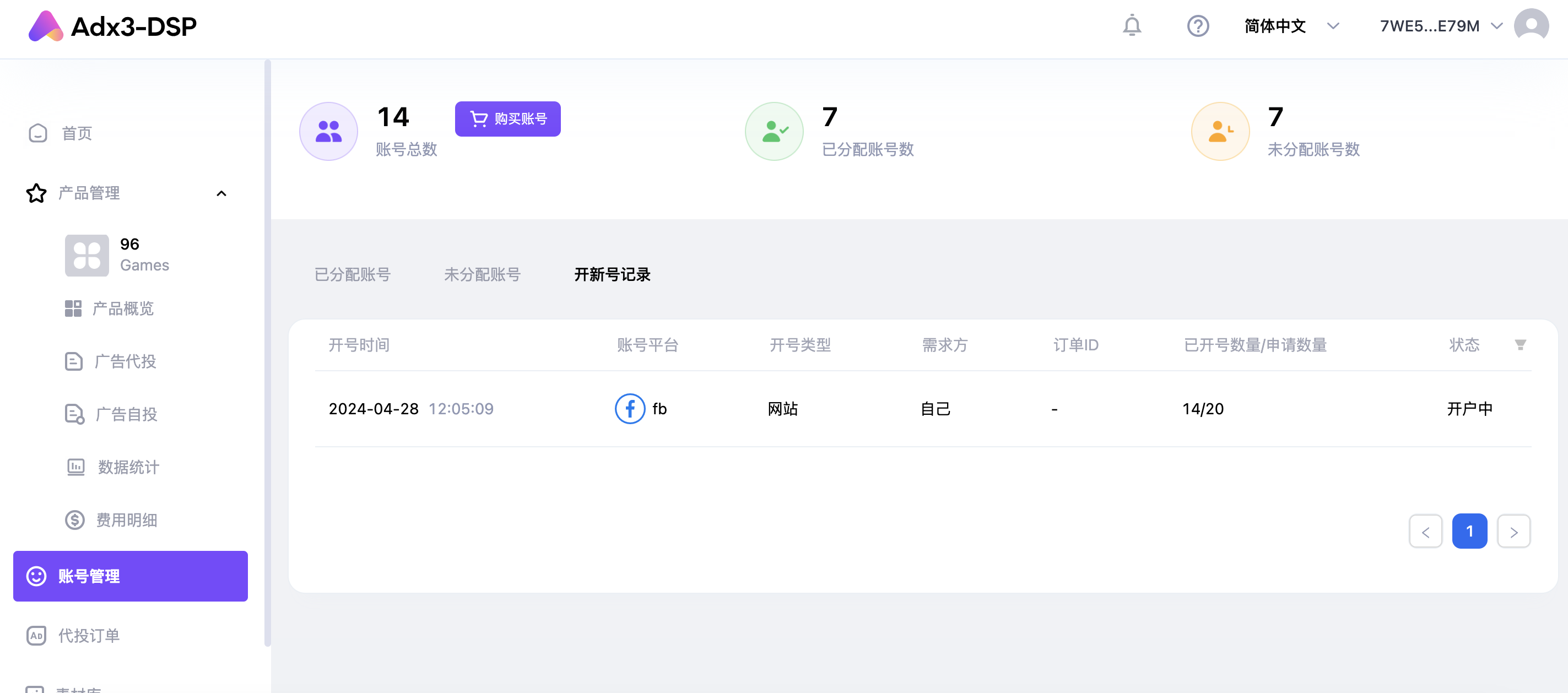Viewport: 1568px width, 693px height.
Task: Click the notification bell icon
Action: [1132, 25]
